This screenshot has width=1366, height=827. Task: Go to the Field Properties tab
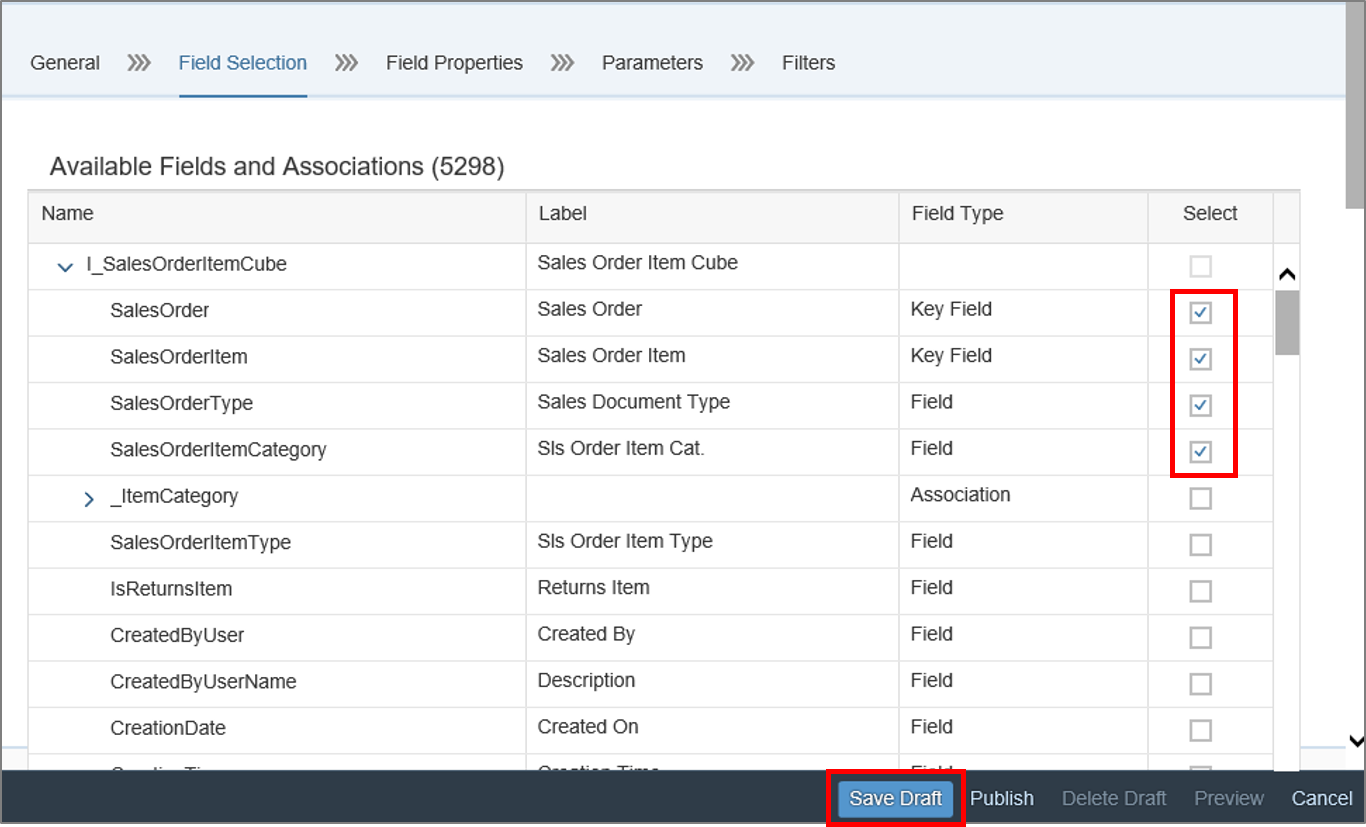pos(454,63)
